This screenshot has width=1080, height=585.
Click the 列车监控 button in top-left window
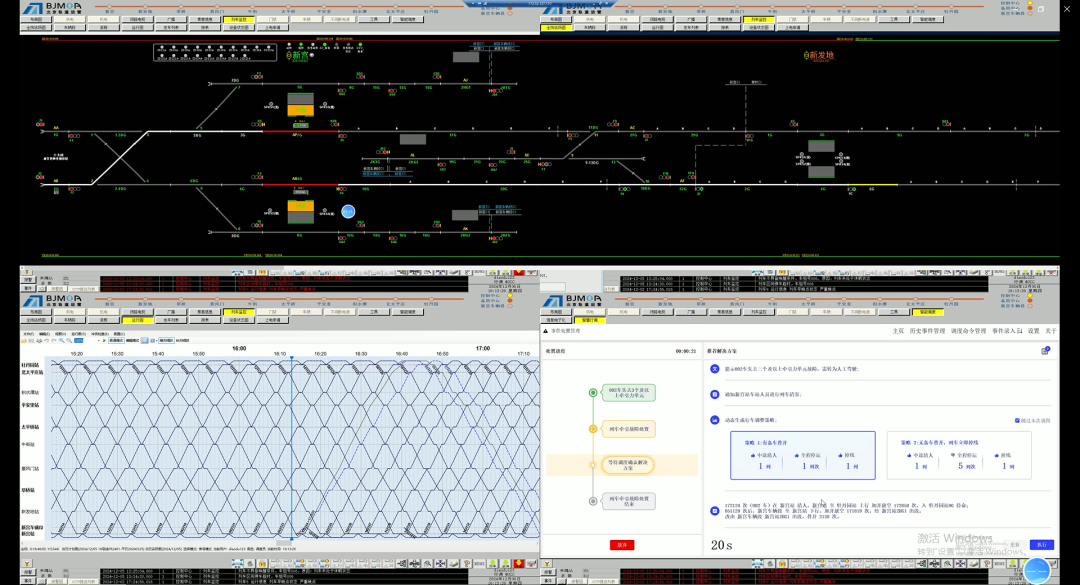[240, 19]
